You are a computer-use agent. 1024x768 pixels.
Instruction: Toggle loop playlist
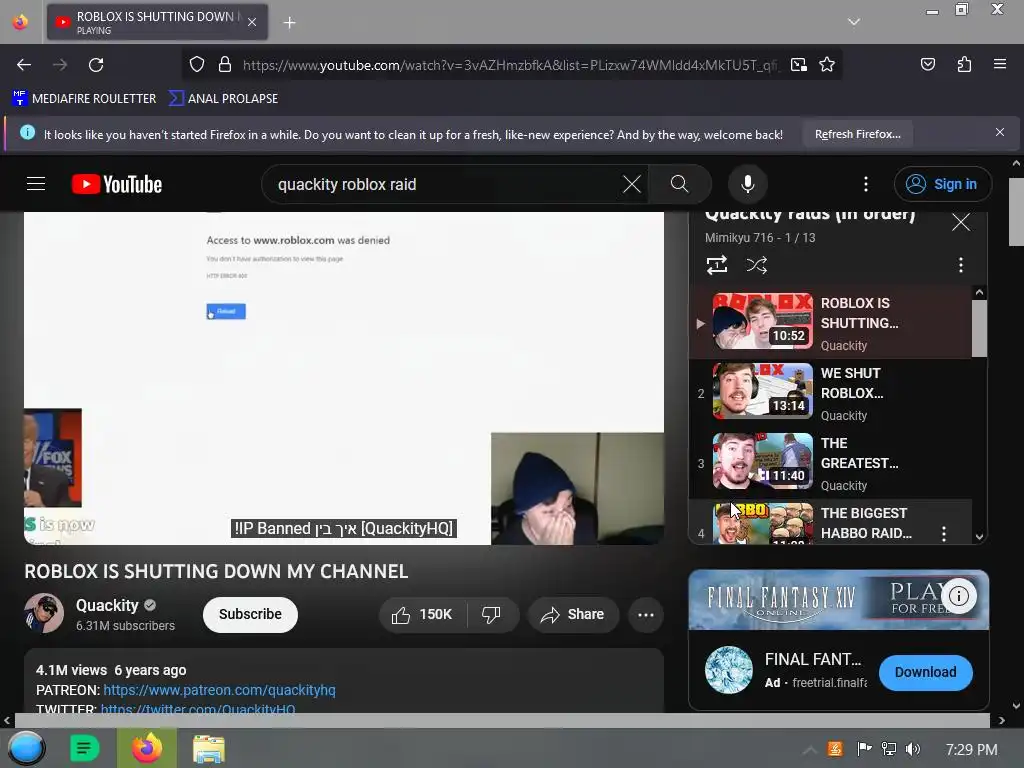pyautogui.click(x=716, y=265)
